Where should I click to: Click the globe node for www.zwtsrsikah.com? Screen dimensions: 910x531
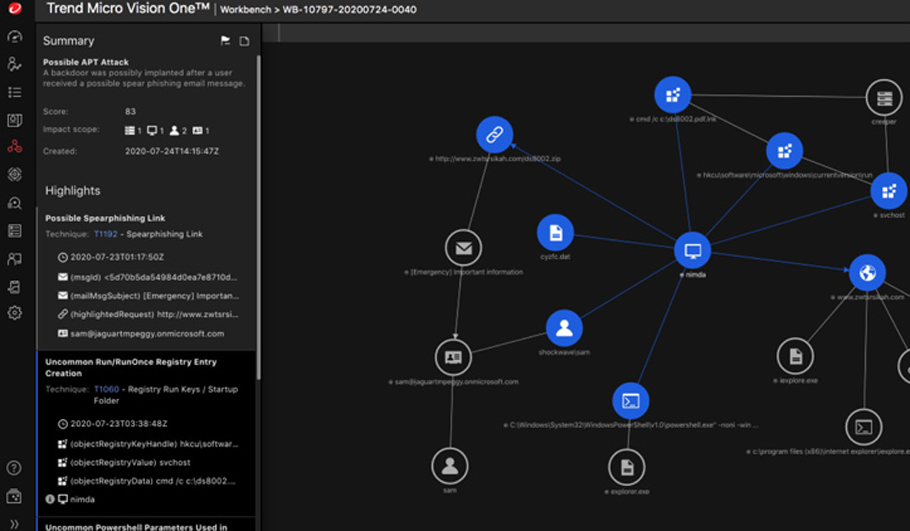[x=867, y=273]
